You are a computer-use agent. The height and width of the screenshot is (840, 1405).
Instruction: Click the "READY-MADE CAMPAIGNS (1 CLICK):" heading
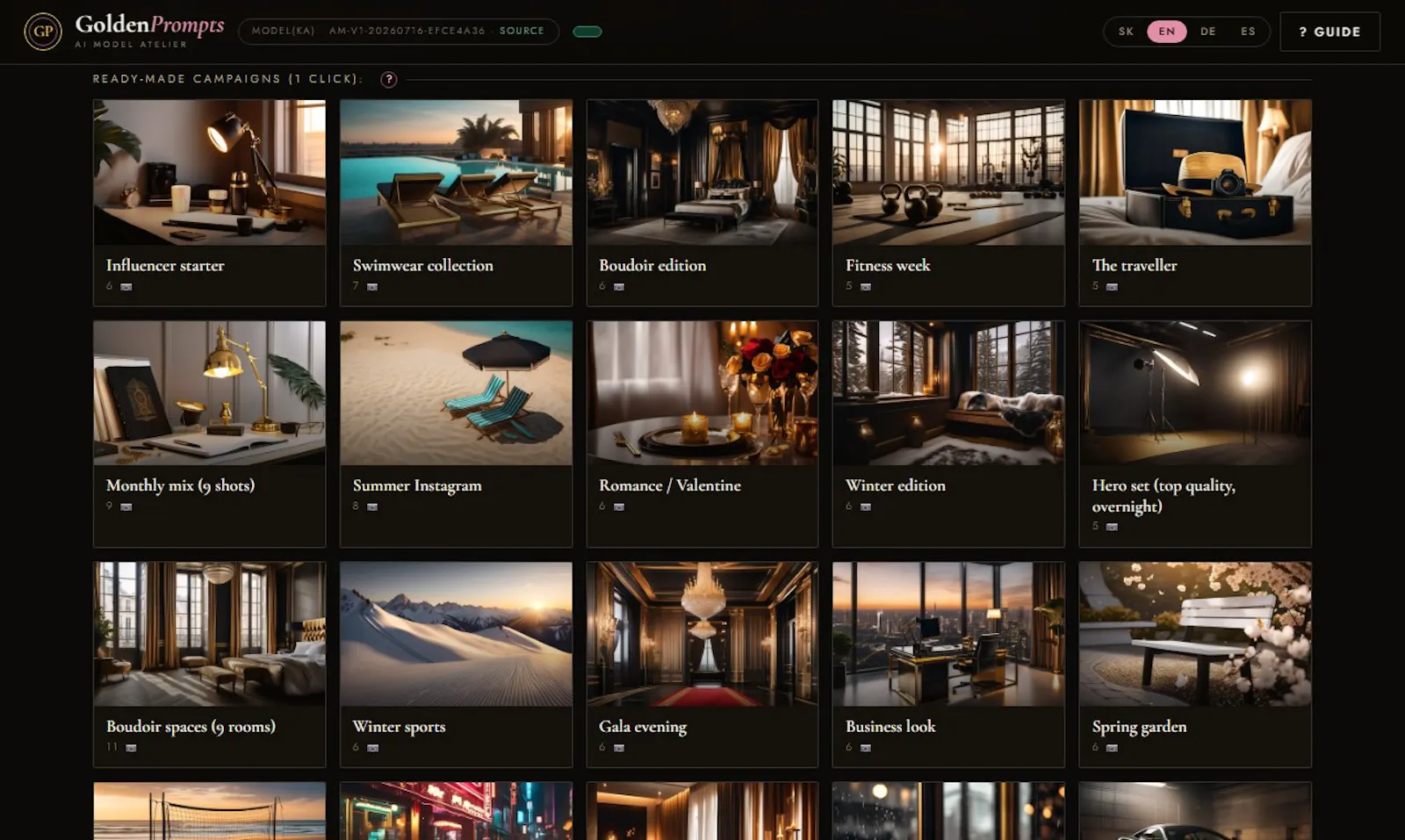[228, 79]
